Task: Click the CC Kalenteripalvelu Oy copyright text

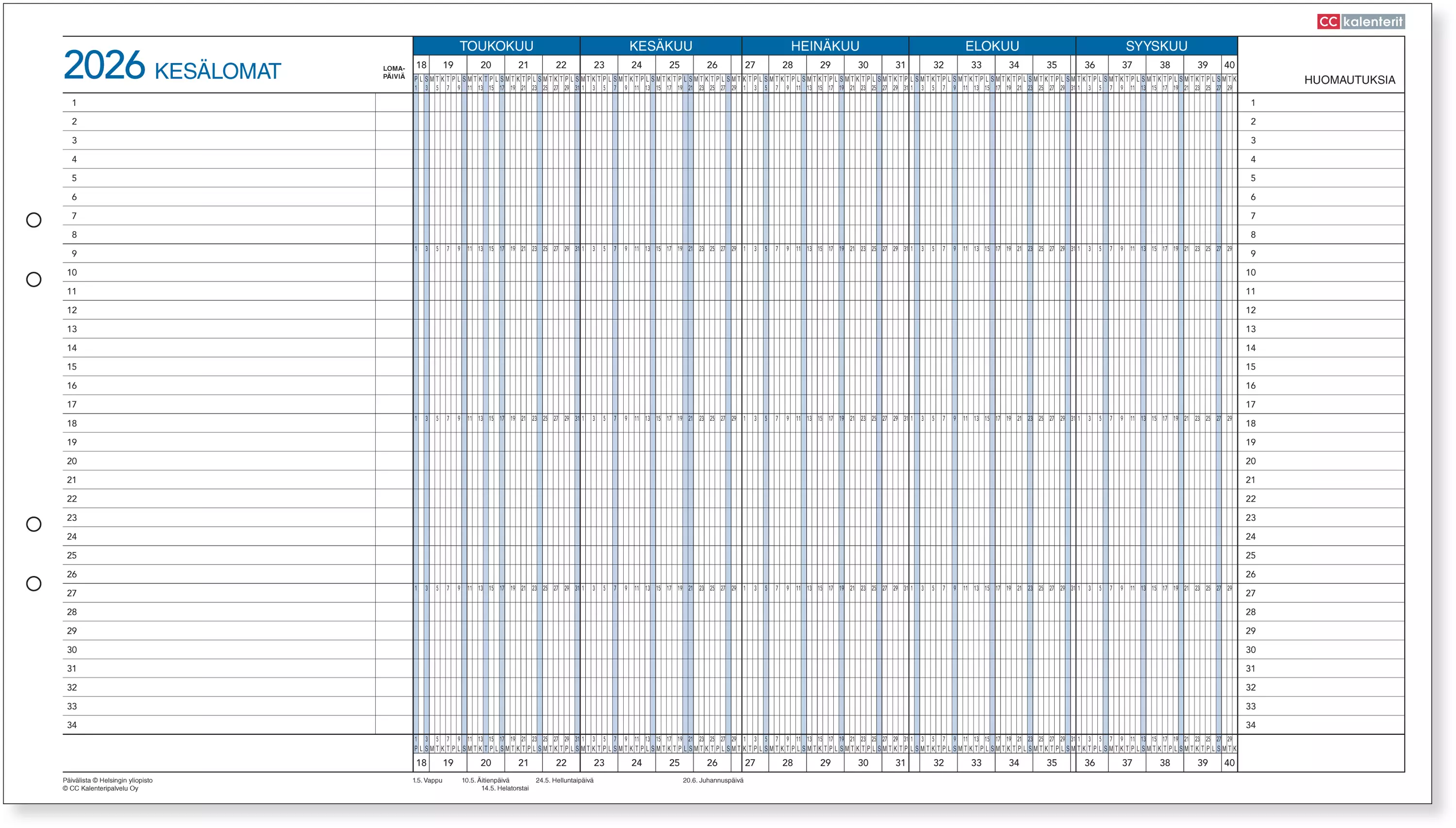Action: pos(100,788)
